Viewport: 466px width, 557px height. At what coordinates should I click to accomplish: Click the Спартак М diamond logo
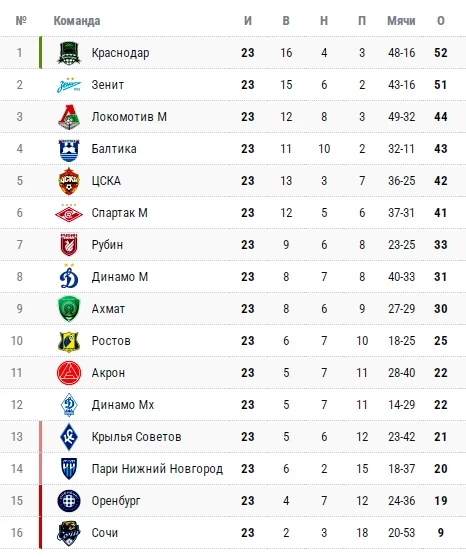tap(69, 213)
